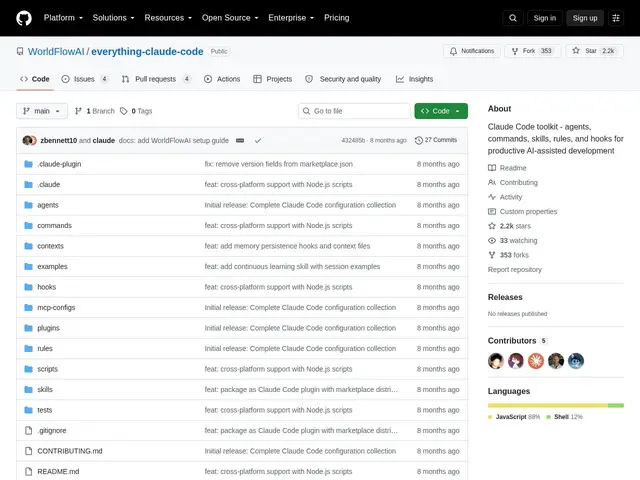Image resolution: width=640 pixels, height=480 pixels.
Task: Switch to the Actions tab
Action: pyautogui.click(x=222, y=79)
